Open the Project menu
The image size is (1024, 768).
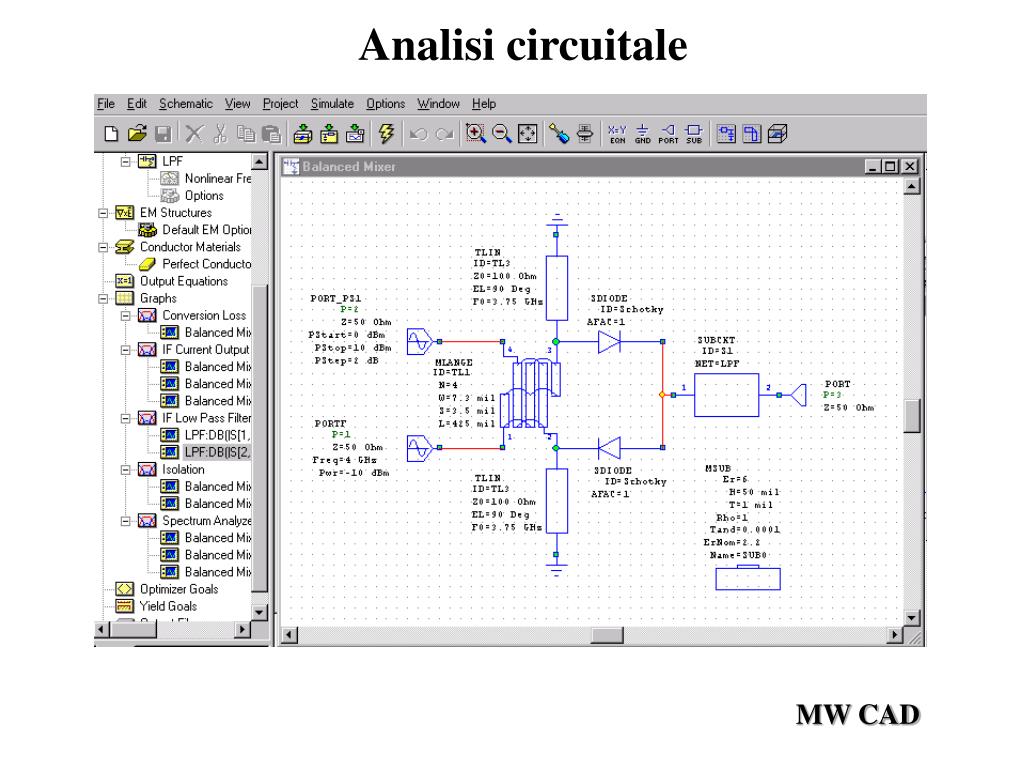pos(280,104)
